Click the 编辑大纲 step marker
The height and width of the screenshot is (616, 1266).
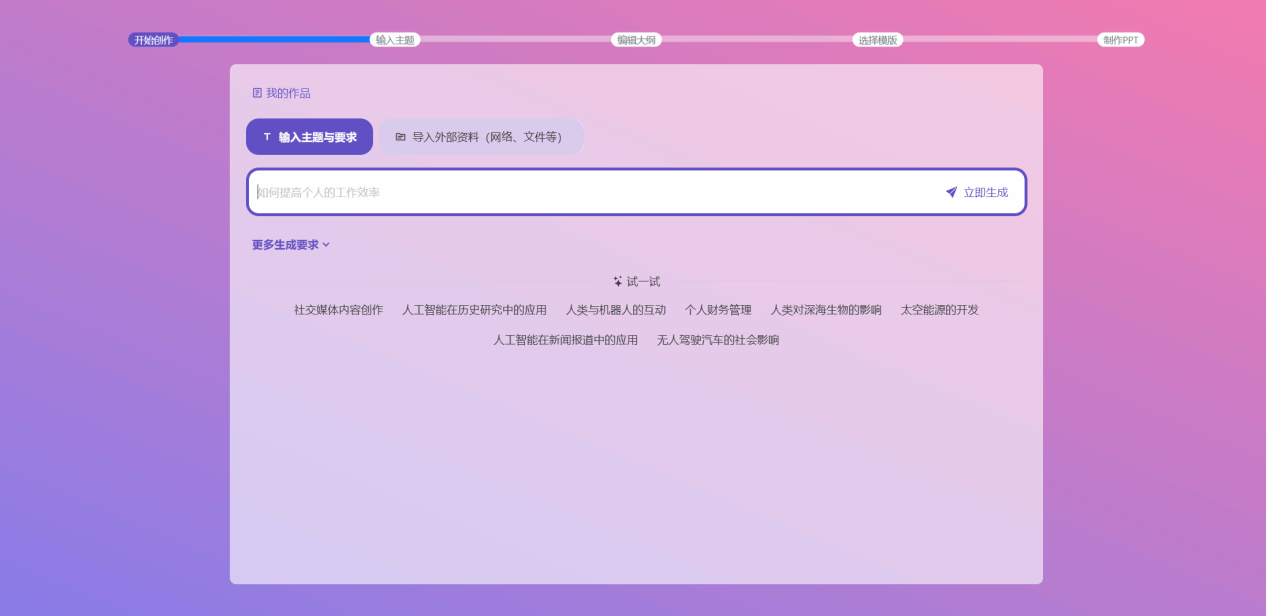pos(636,40)
